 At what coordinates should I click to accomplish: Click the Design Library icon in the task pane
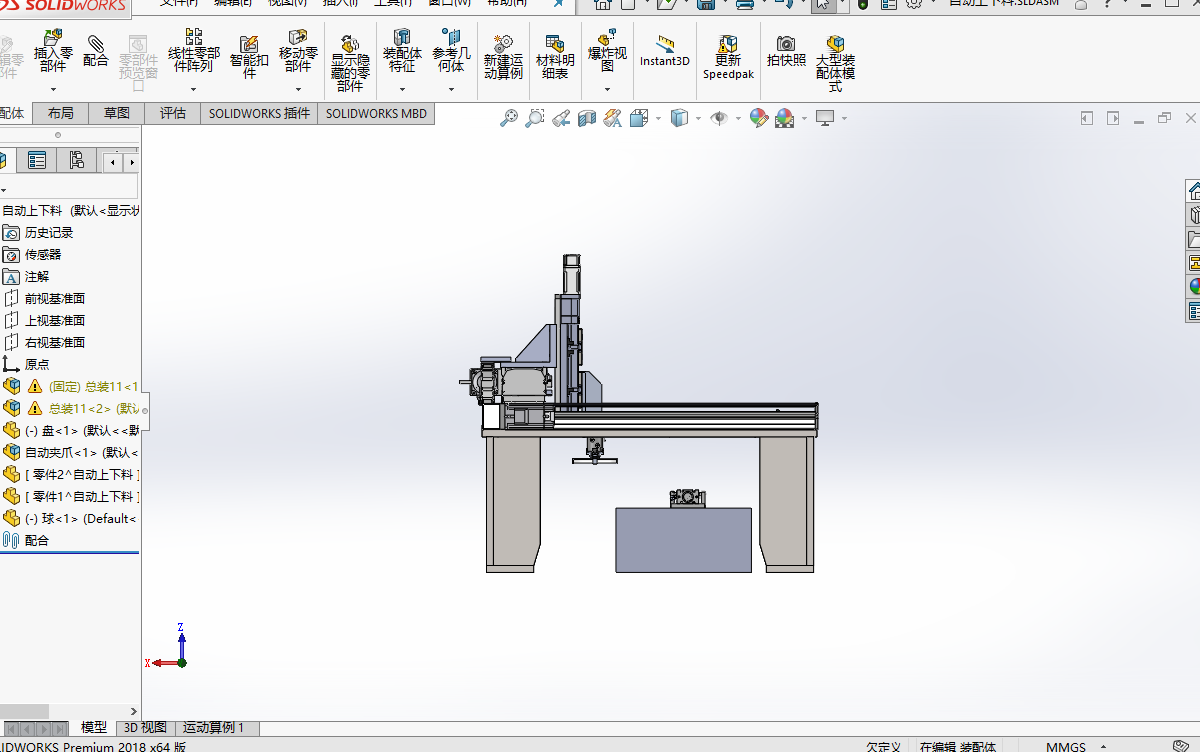[1194, 215]
